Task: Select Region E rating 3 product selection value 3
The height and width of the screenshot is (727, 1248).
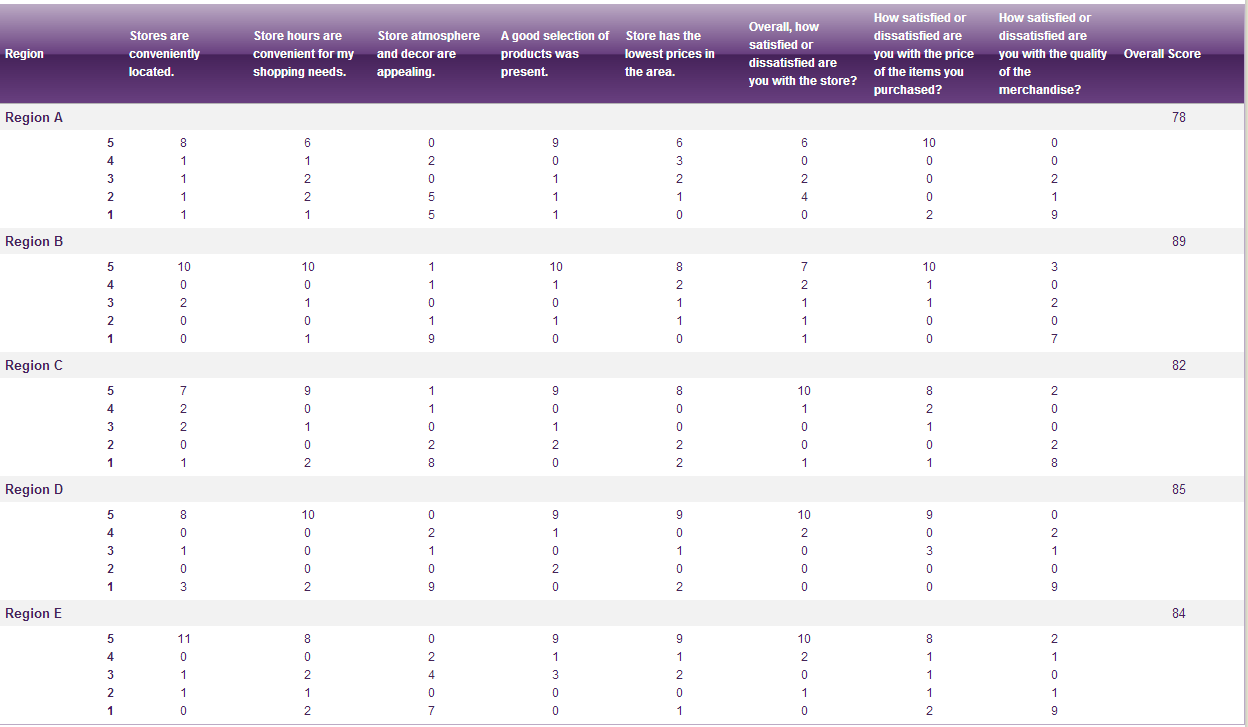Action: click(555, 675)
